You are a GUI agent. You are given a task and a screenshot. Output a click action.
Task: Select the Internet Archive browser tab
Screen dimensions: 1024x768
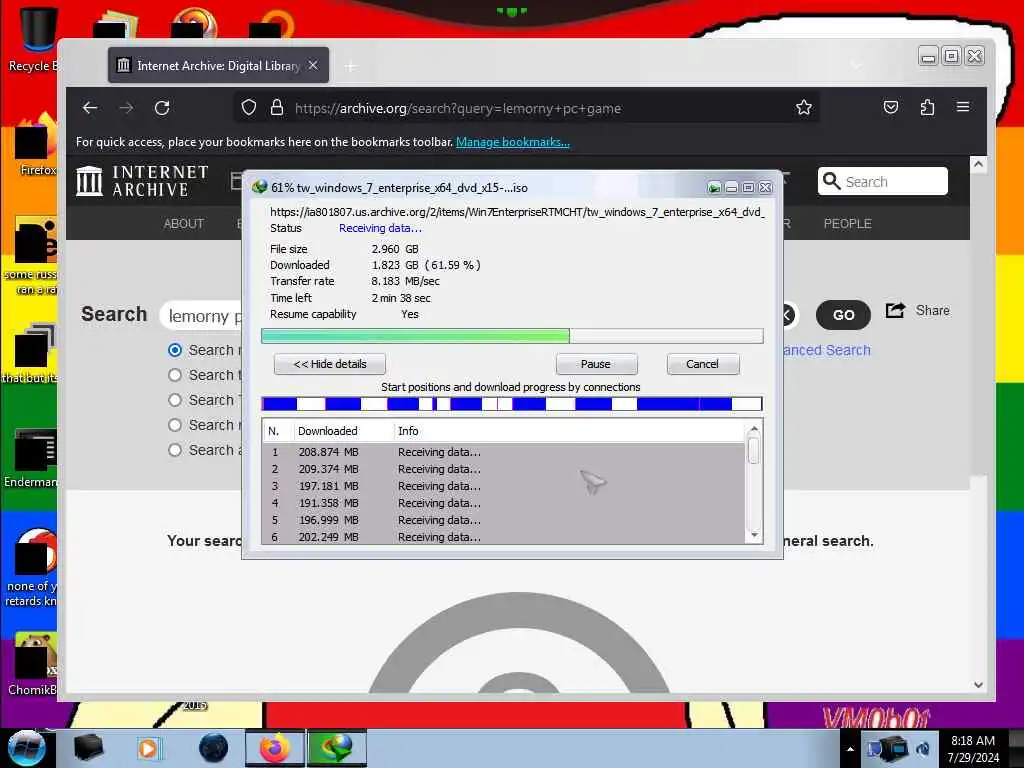point(219,65)
